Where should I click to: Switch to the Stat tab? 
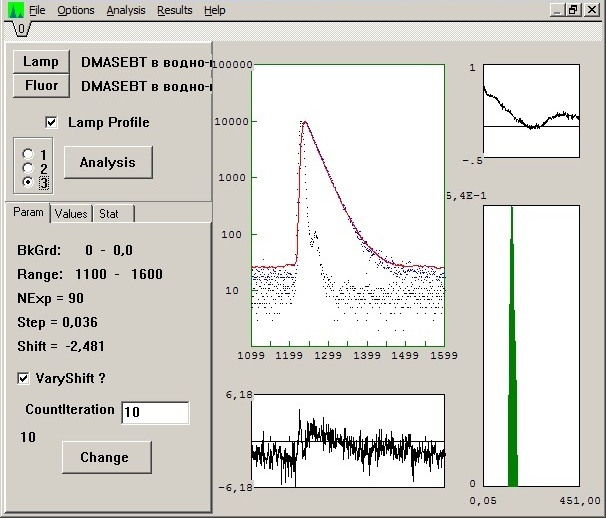[x=114, y=214]
